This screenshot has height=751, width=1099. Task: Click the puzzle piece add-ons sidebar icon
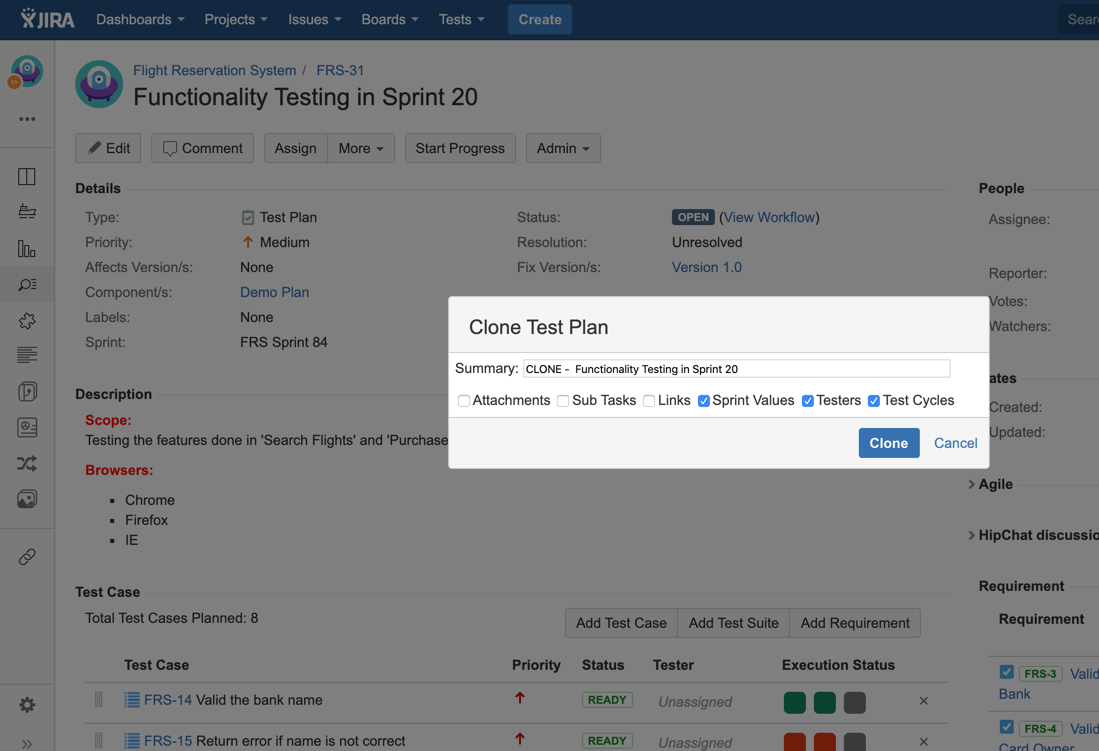27,320
